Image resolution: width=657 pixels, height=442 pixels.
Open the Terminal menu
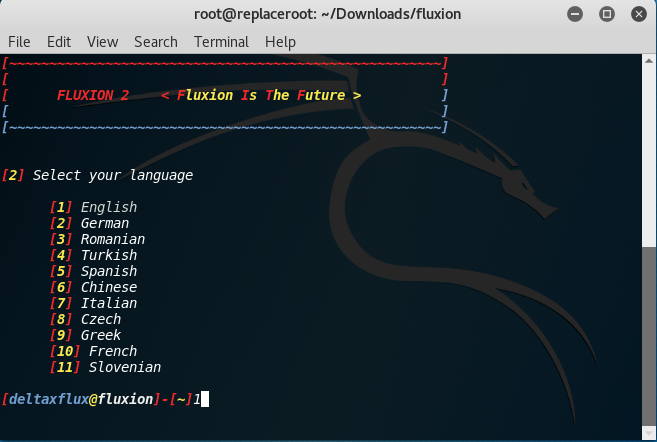(x=221, y=42)
